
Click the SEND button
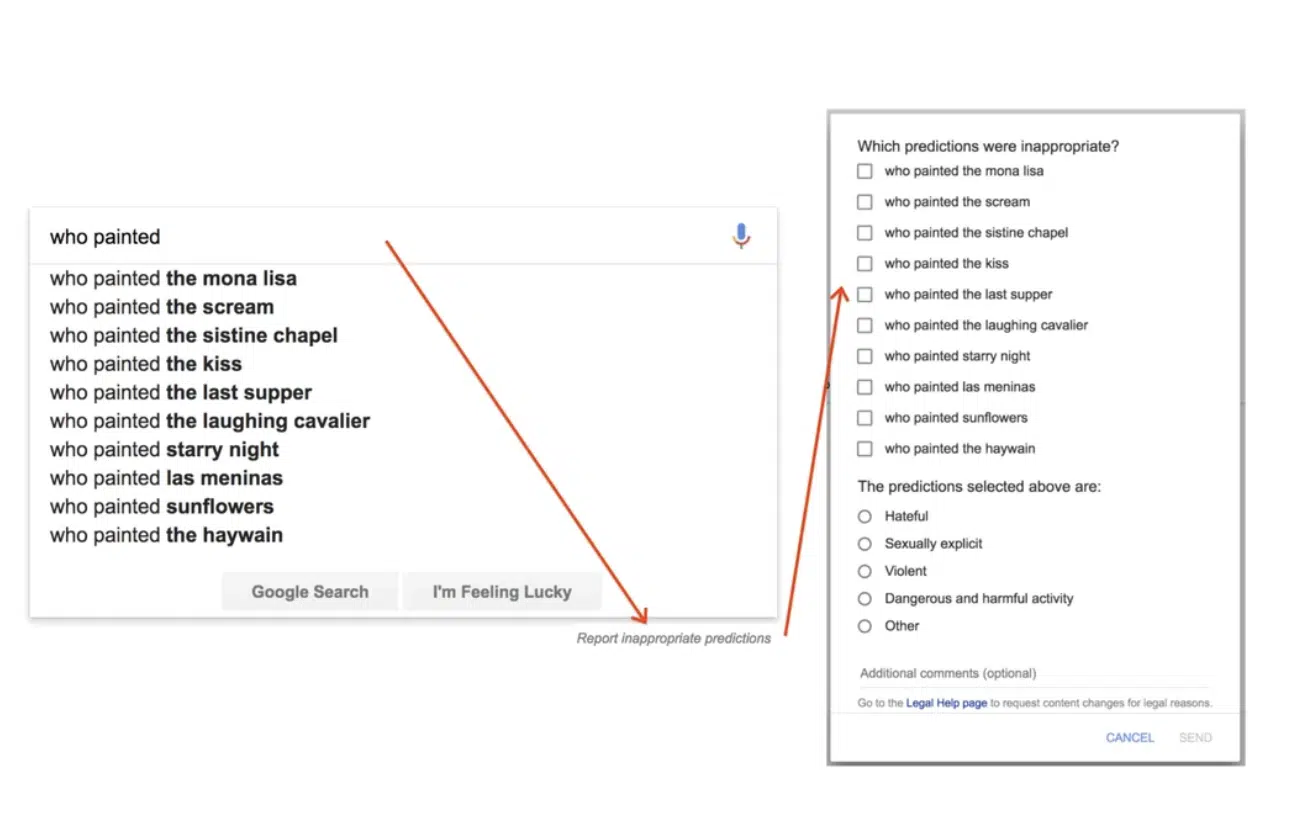1195,738
